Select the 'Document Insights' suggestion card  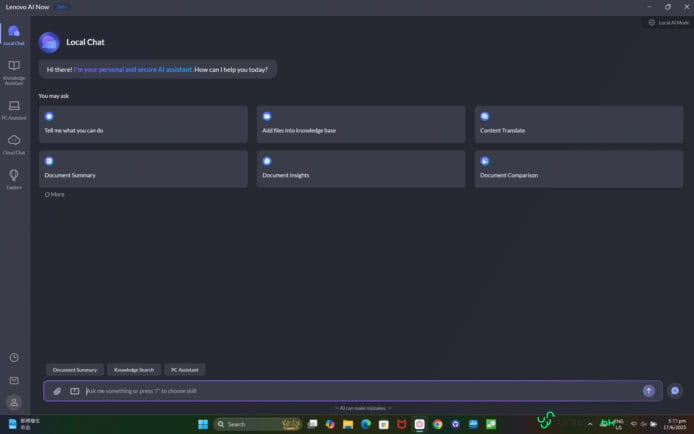pos(361,169)
